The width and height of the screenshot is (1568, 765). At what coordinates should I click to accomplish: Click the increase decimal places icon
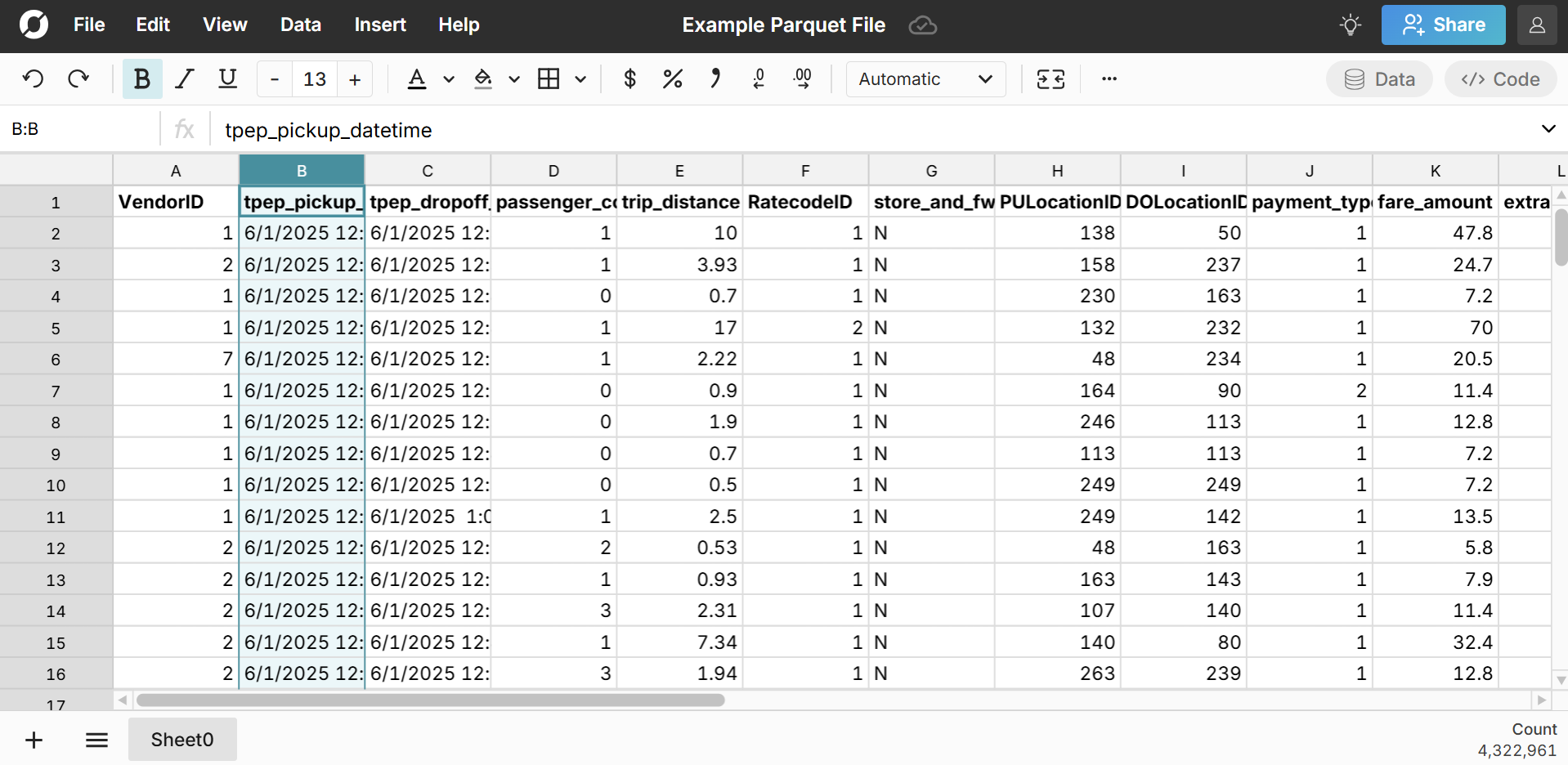coord(803,79)
